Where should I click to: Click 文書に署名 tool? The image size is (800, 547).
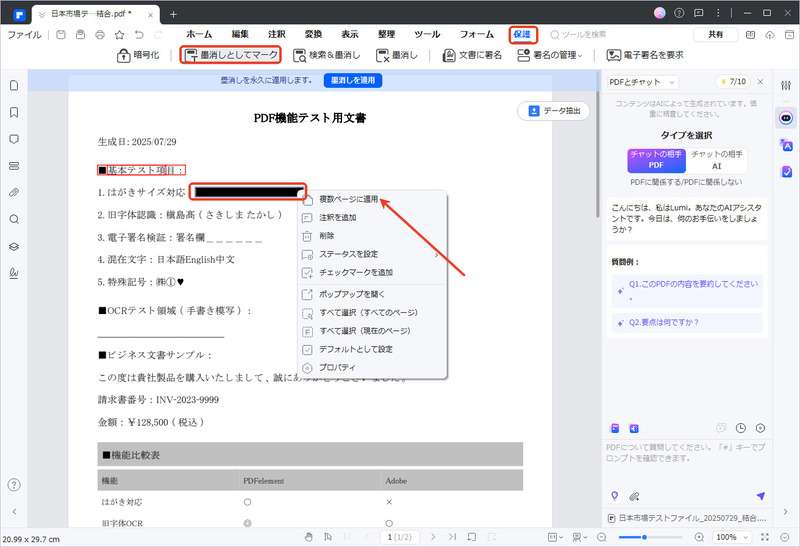[472, 55]
